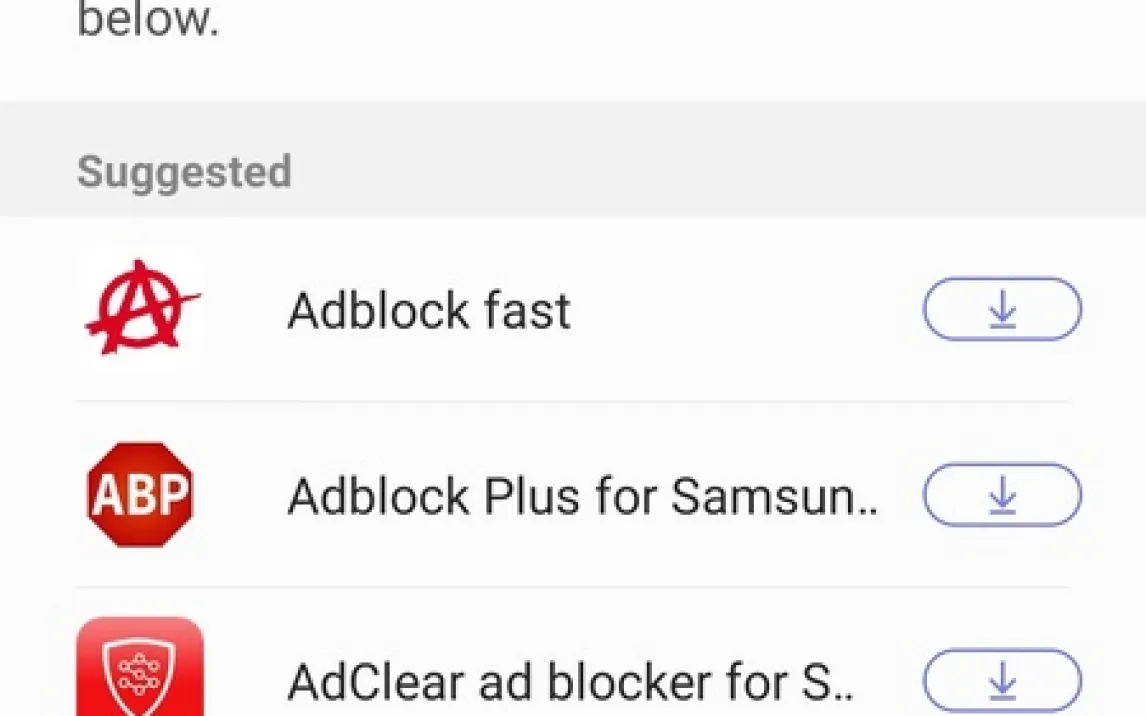
Task: Tap the red ABP stop-sign icon
Action: pos(140,495)
